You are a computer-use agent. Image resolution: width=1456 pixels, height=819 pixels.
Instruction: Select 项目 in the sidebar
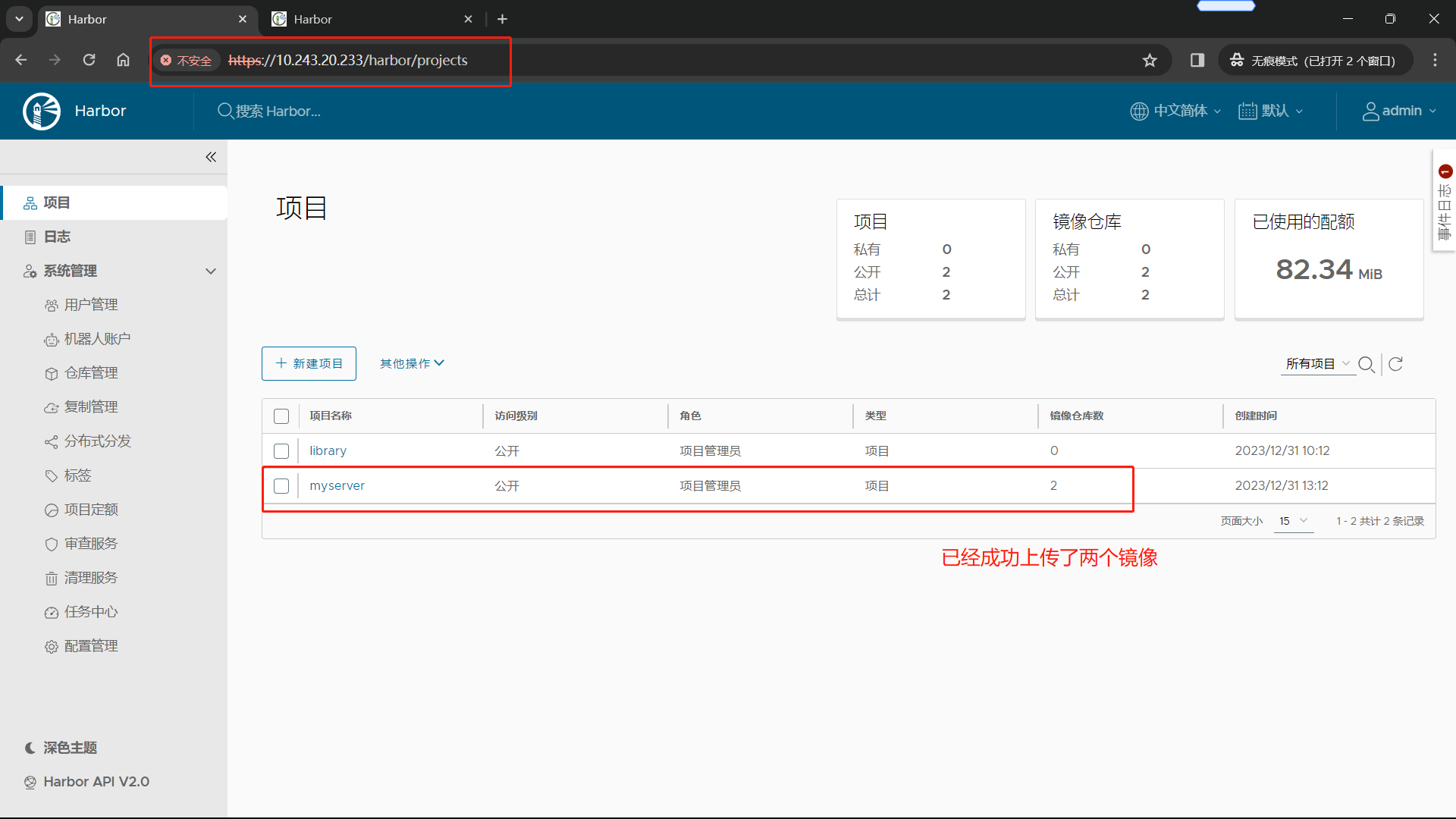pyautogui.click(x=114, y=202)
